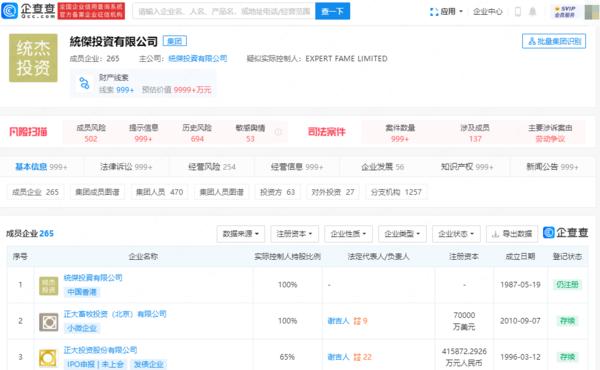Open the notification bell icon
The image size is (600, 370).
coord(532,11)
